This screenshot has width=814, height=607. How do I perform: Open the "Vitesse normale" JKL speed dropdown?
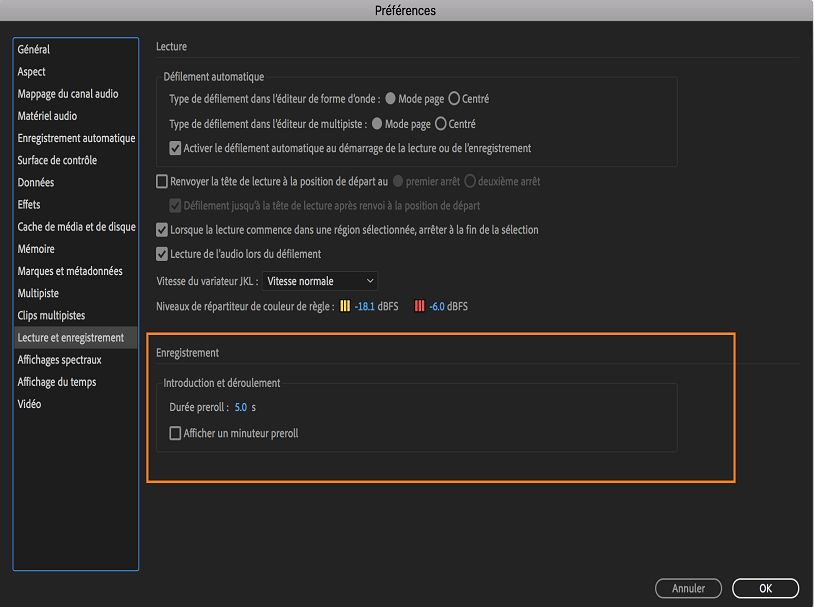click(320, 282)
